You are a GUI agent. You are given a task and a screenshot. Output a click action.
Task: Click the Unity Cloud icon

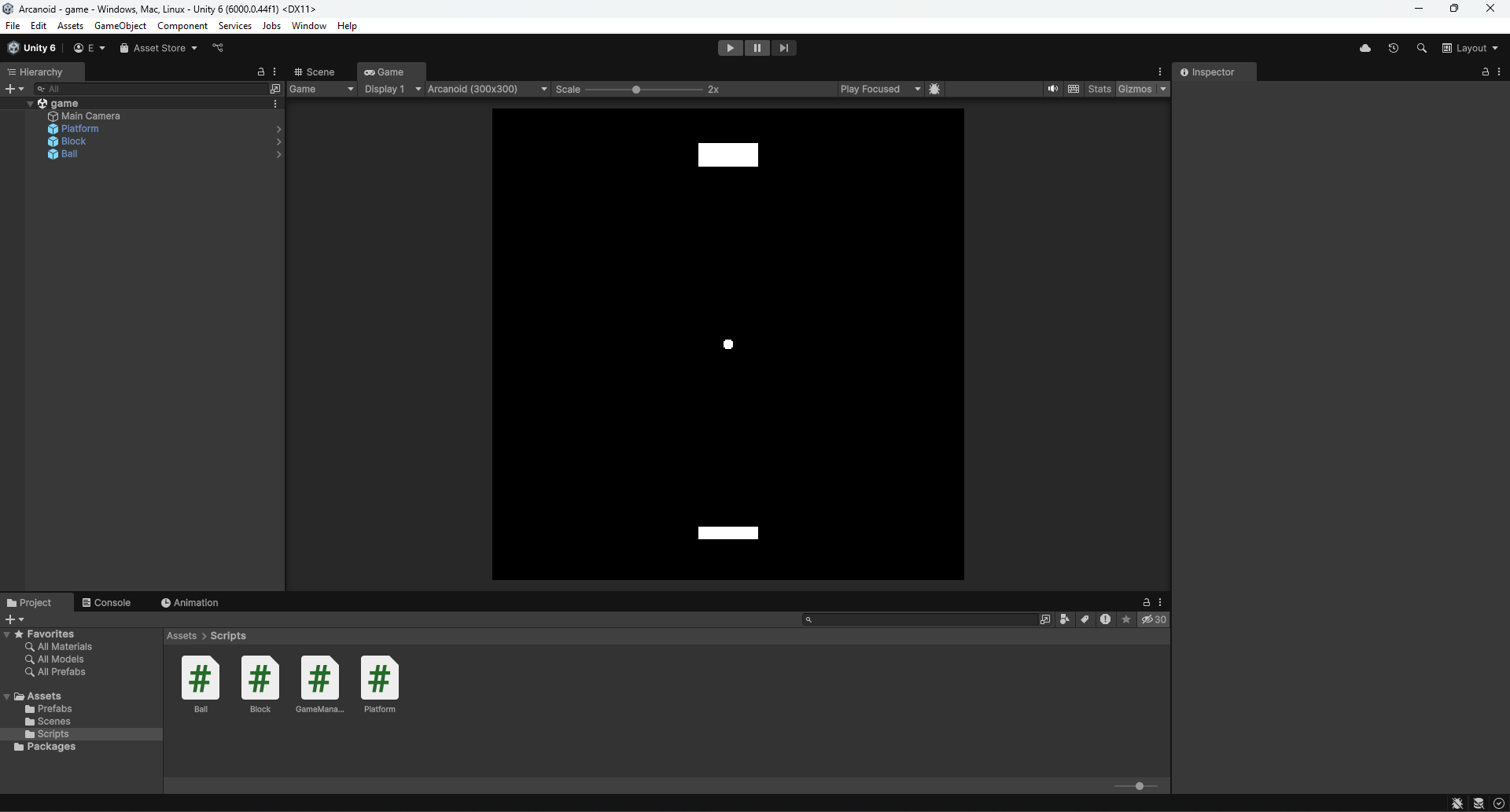[1366, 48]
